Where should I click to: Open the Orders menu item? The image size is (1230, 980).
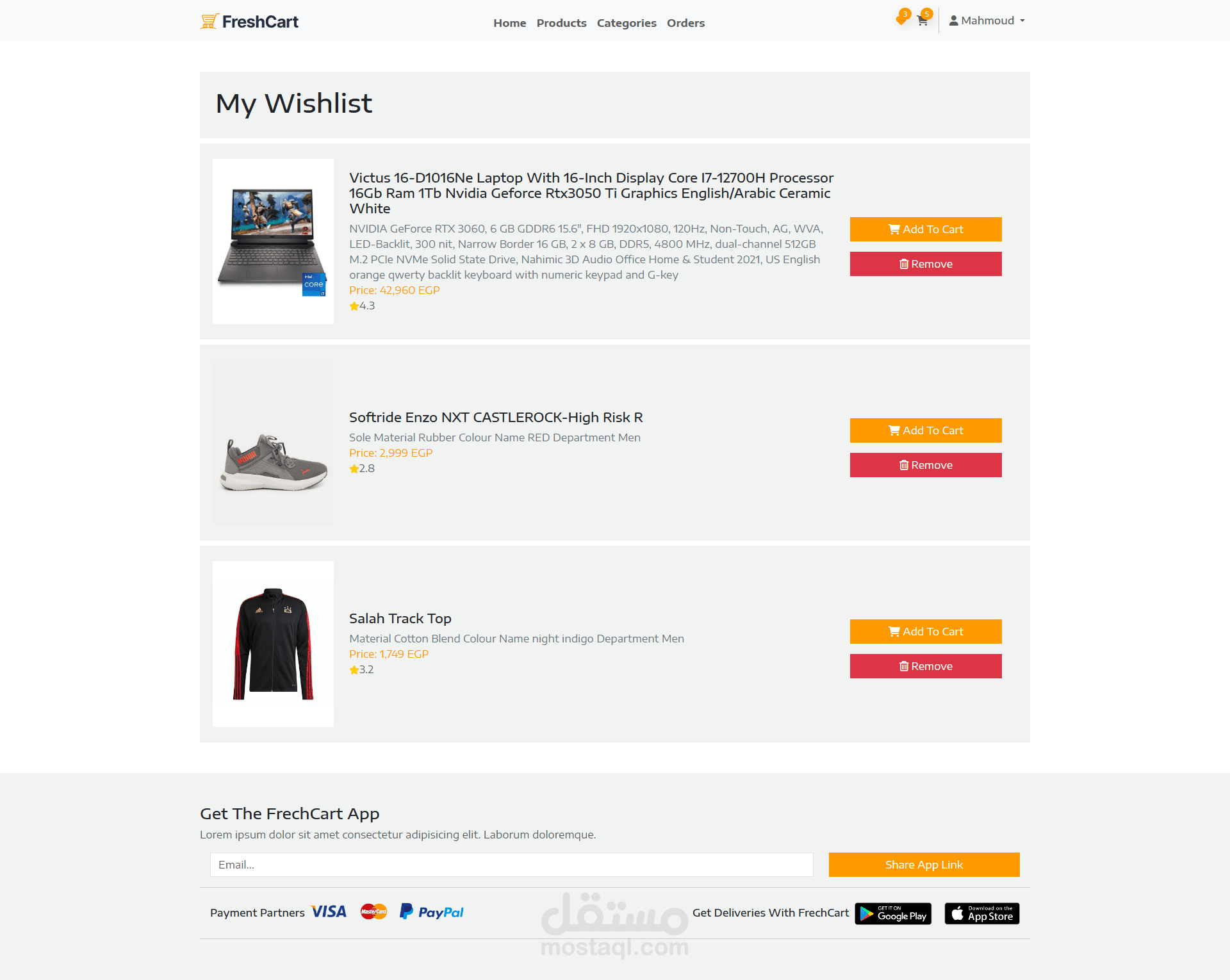click(685, 23)
